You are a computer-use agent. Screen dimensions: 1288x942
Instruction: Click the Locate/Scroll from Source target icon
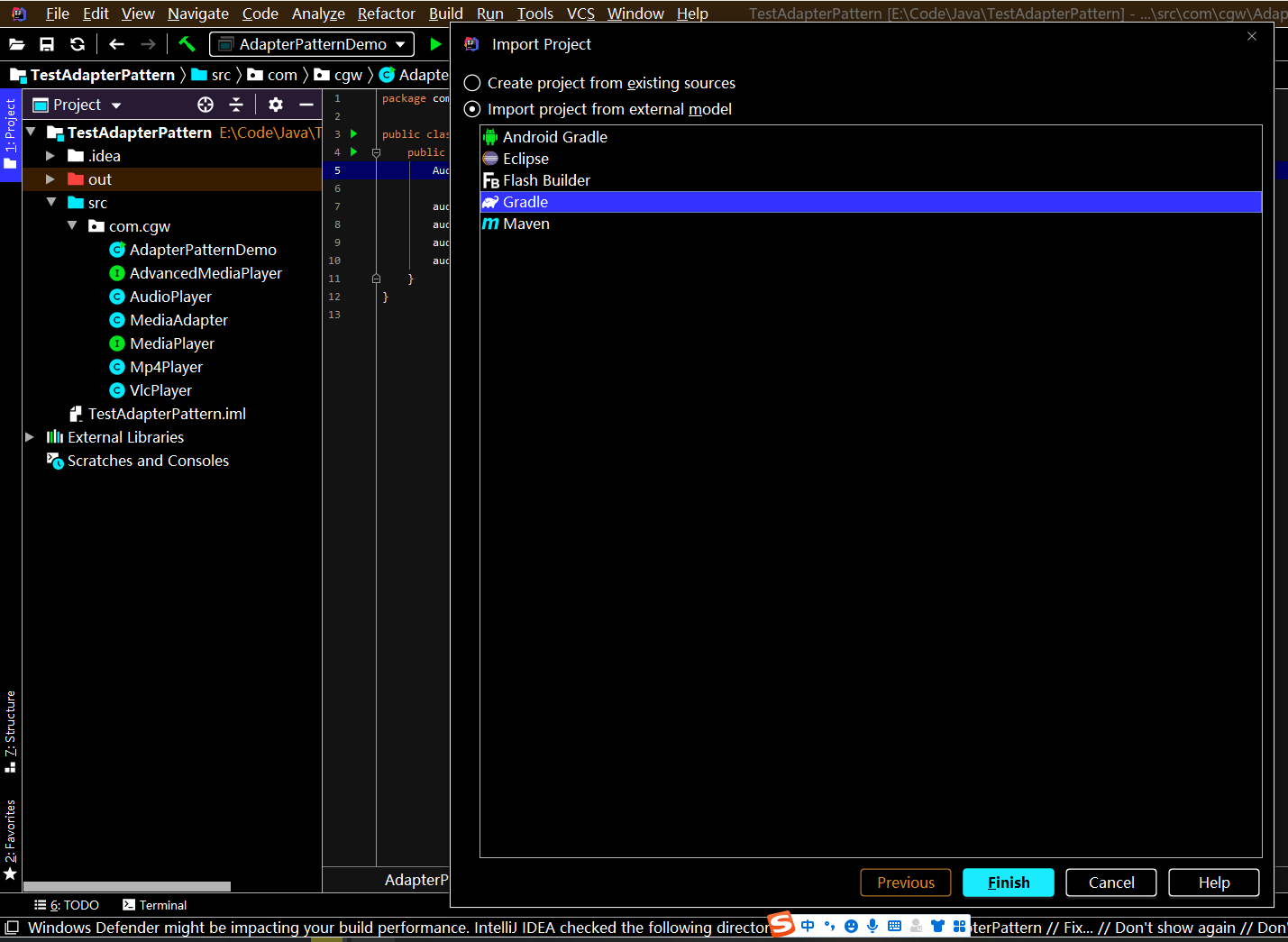[x=206, y=105]
